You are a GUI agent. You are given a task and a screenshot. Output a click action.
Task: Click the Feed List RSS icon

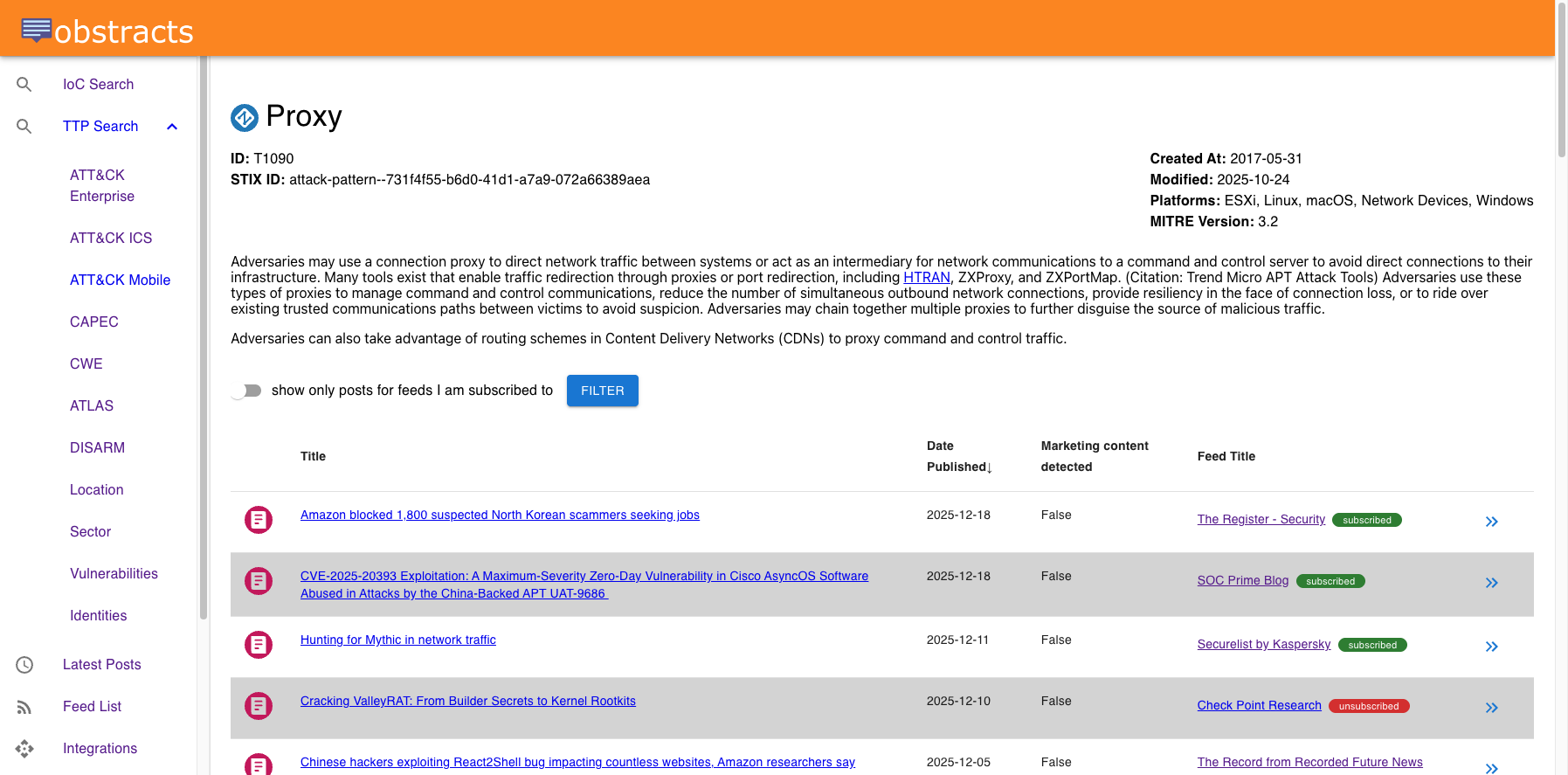pos(24,707)
